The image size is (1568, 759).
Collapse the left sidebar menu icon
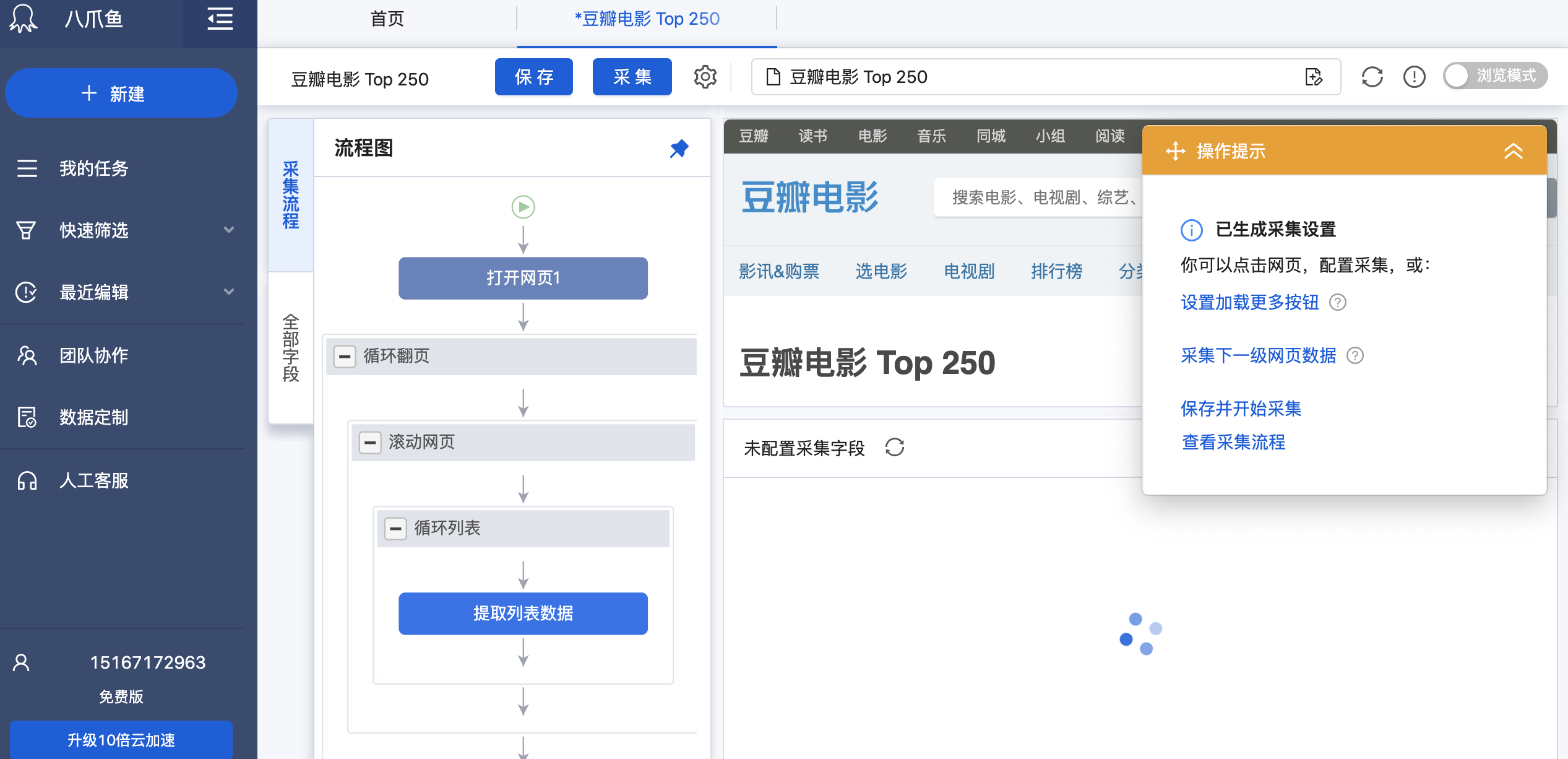(220, 19)
